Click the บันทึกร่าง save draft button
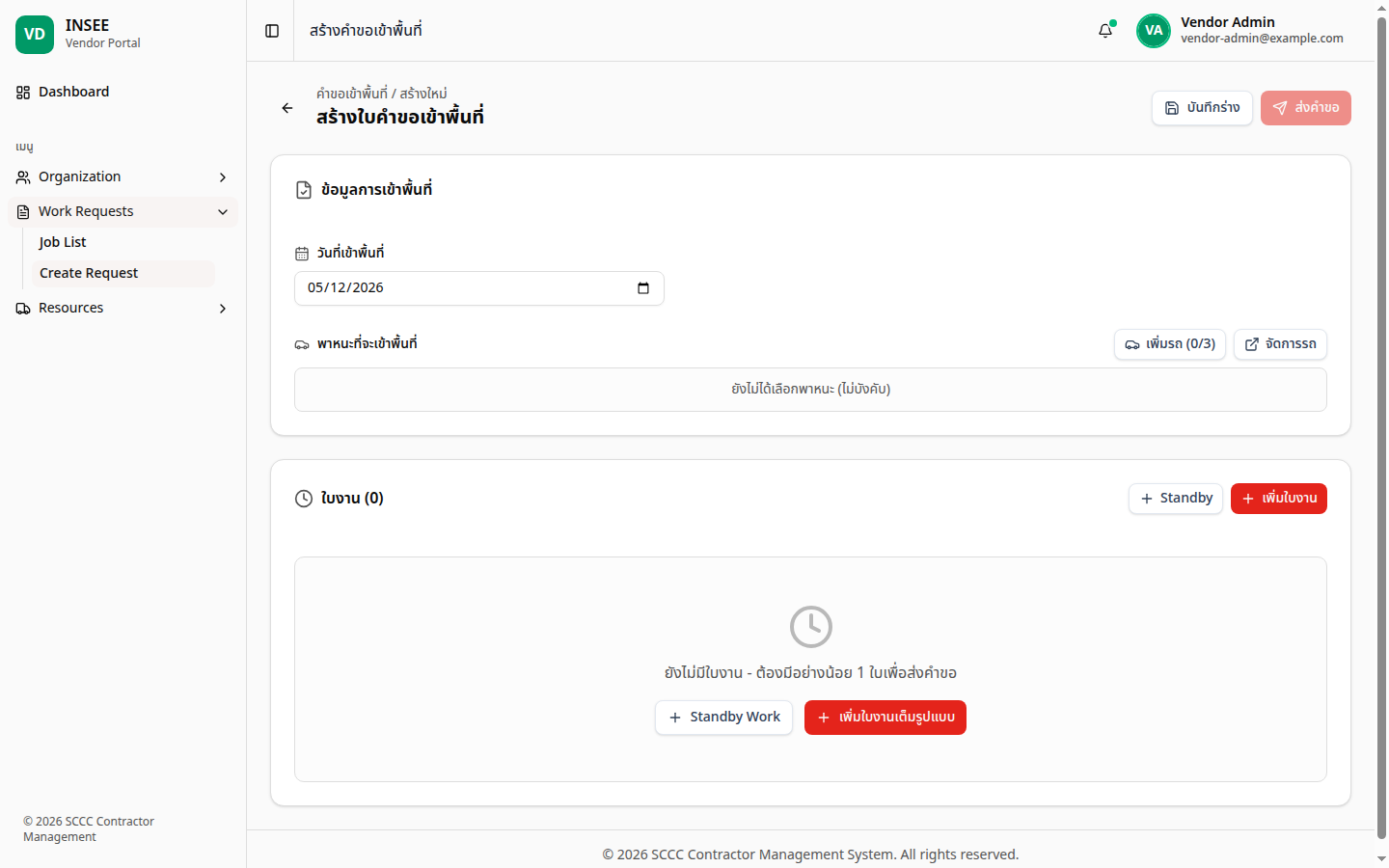 click(x=1202, y=108)
